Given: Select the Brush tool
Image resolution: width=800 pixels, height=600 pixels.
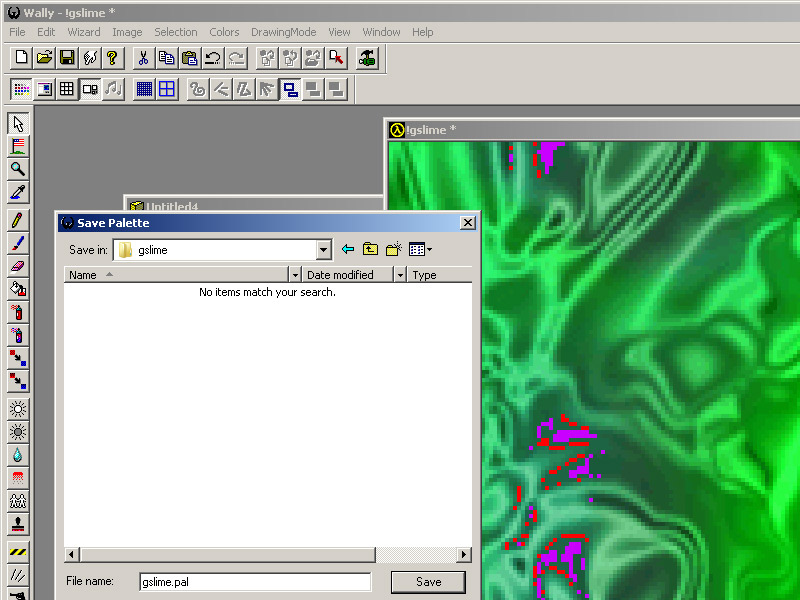Looking at the screenshot, I should point(18,243).
